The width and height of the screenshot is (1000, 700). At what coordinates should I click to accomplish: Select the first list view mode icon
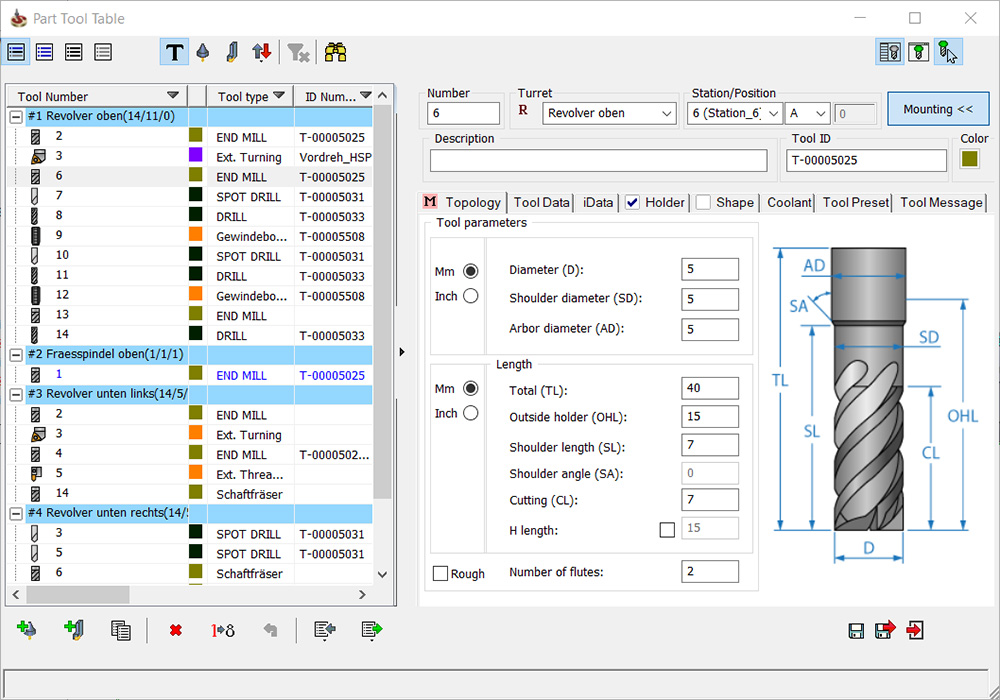tap(16, 52)
